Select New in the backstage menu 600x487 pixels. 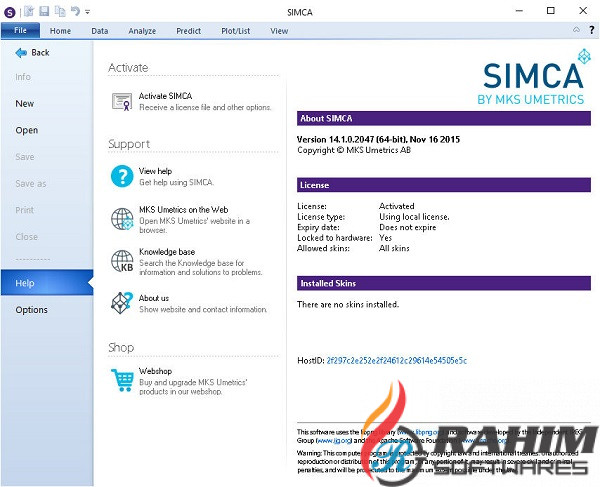click(24, 104)
